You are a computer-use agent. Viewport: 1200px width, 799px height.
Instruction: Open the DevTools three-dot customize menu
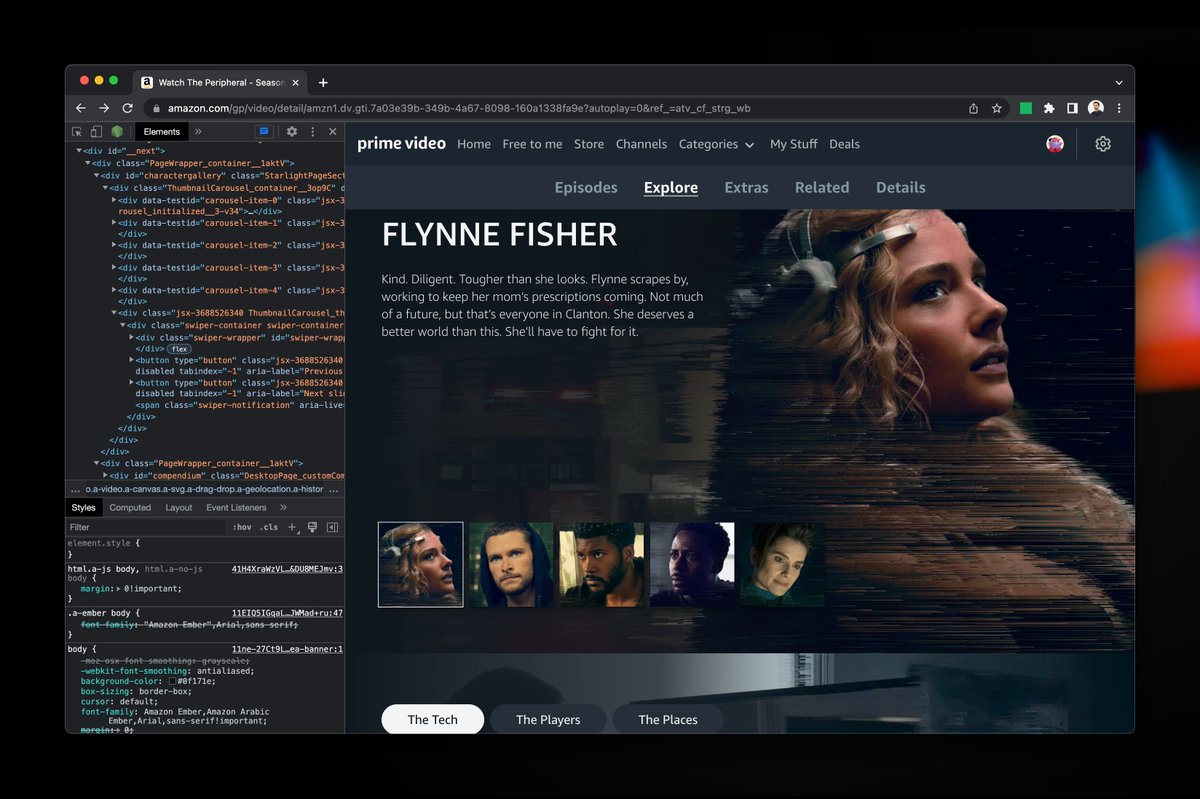tap(312, 131)
